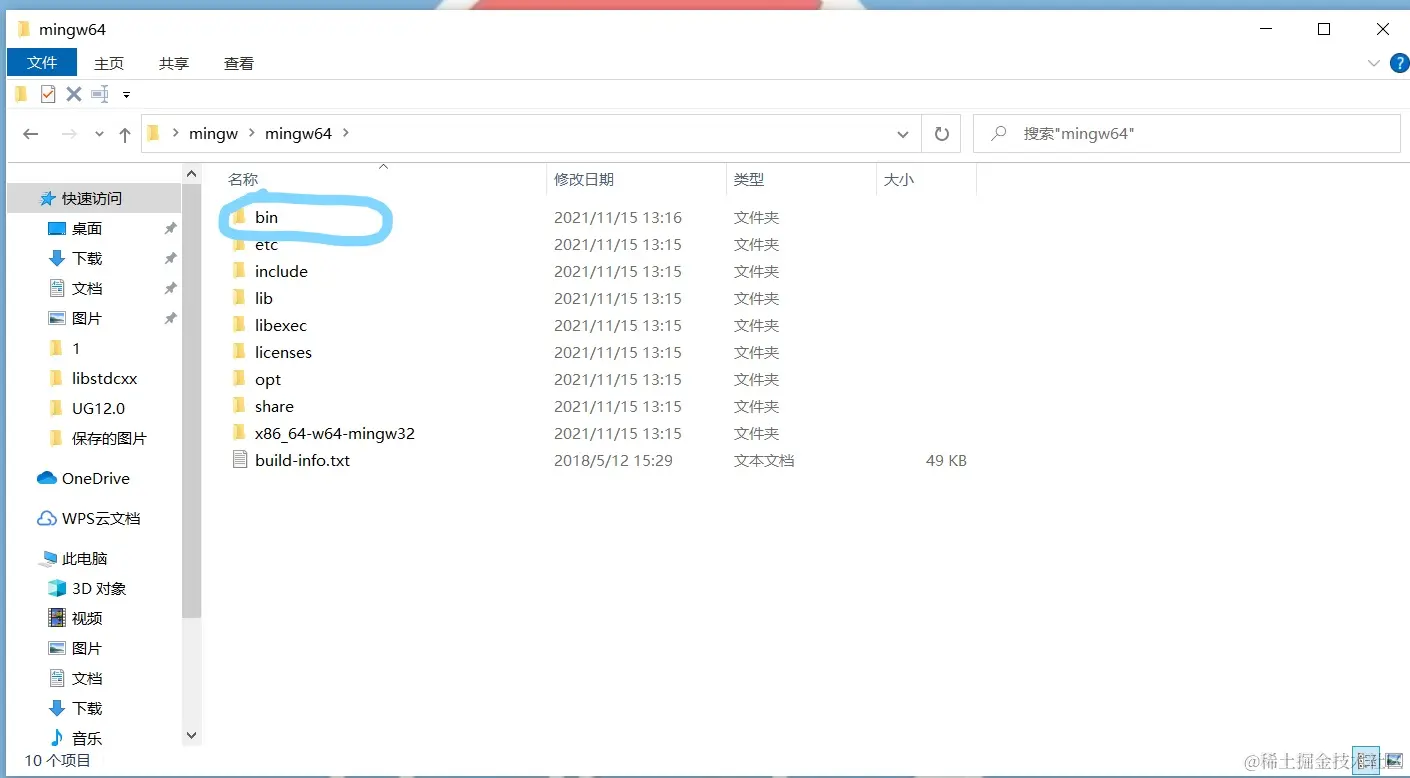Image resolution: width=1410 pixels, height=778 pixels.
Task: Open the recent locations dropdown arrow
Action: click(x=99, y=135)
